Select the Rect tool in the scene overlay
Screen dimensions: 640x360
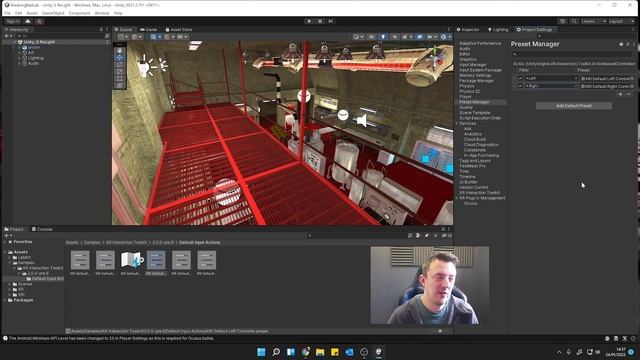(x=120, y=79)
